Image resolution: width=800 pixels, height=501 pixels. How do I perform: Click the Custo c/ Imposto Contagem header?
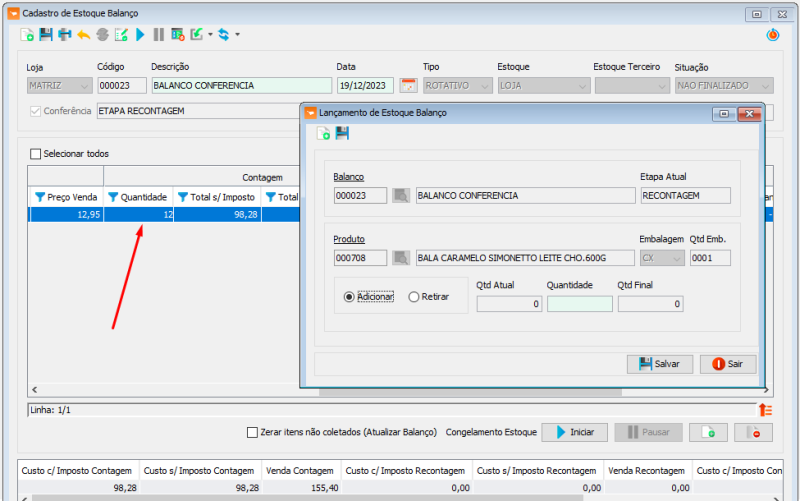pyautogui.click(x=77, y=470)
